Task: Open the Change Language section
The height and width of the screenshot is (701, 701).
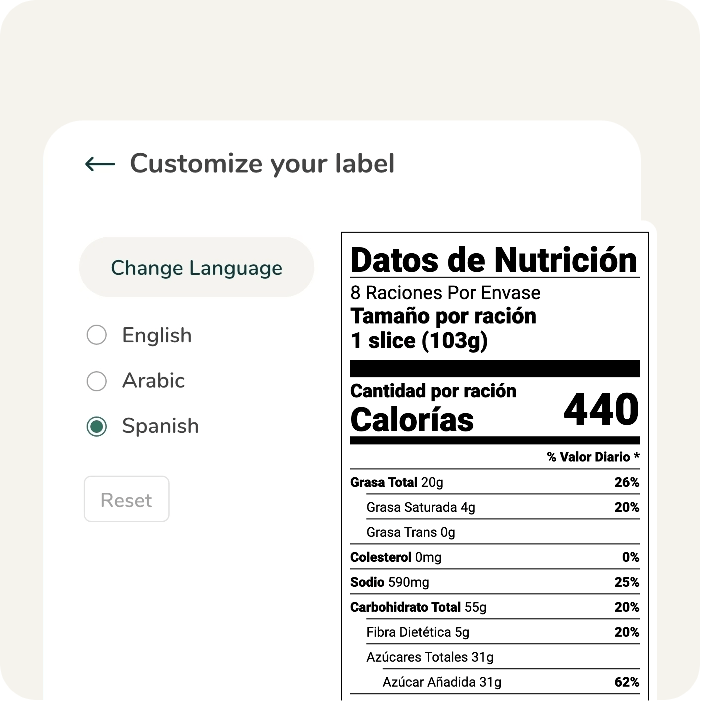Action: [x=196, y=268]
